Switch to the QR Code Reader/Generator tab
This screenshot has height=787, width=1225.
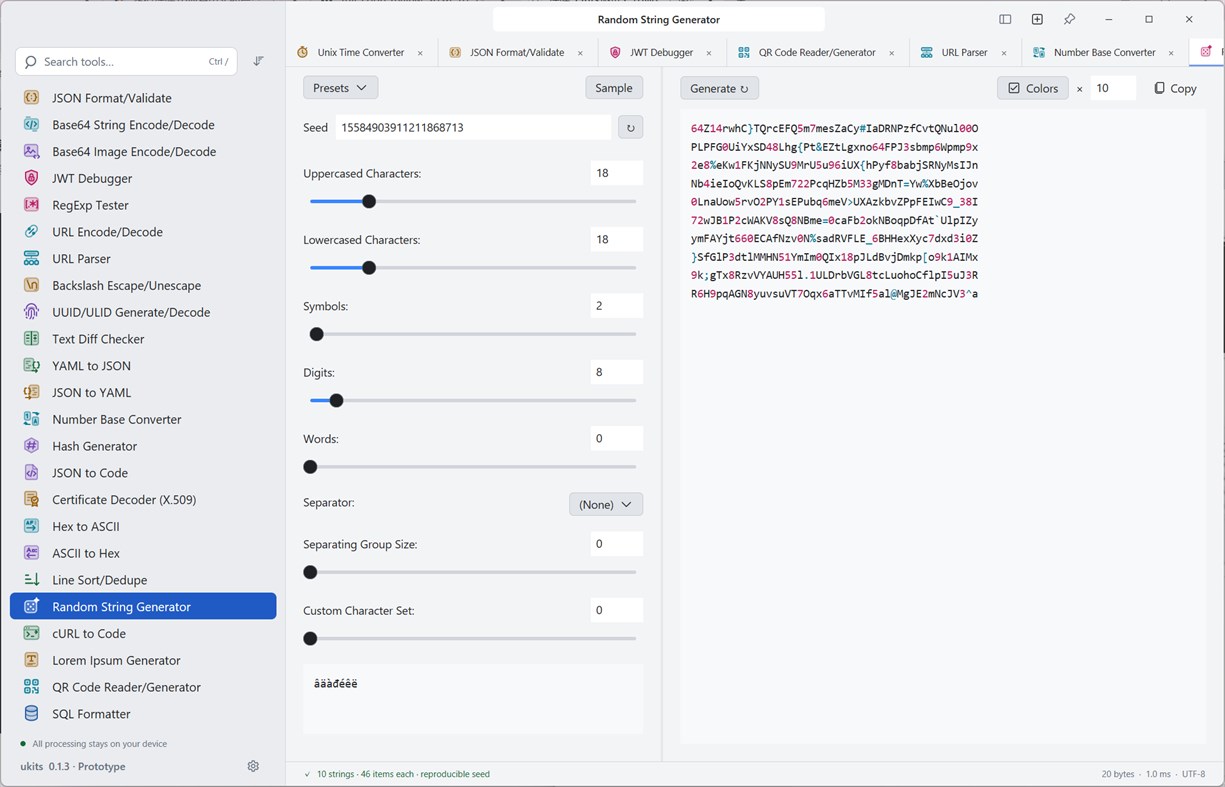(817, 52)
